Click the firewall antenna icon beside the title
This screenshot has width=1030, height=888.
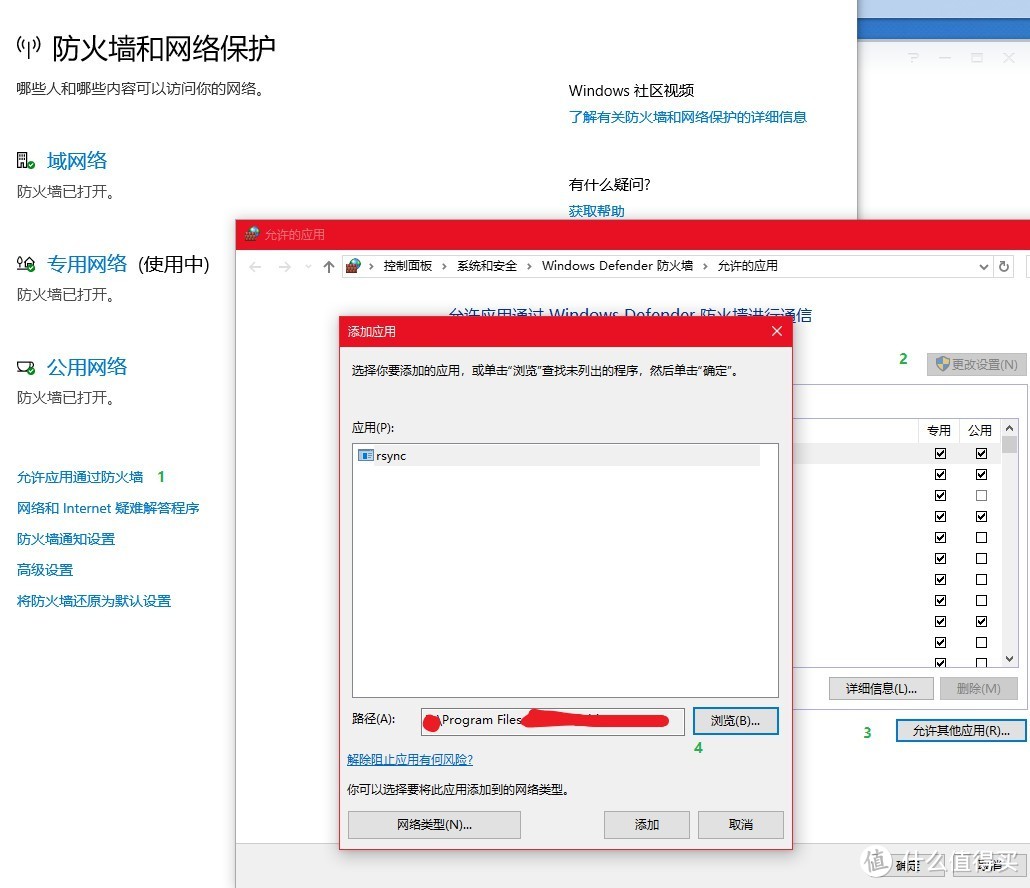(28, 47)
